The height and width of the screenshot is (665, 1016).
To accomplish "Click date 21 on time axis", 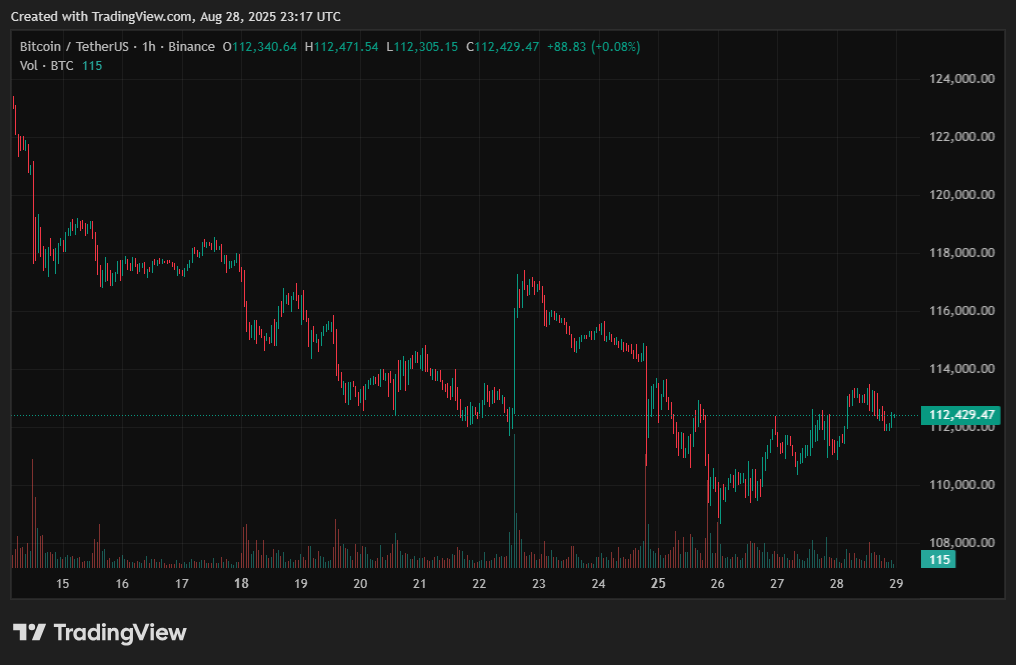I will pos(420,584).
